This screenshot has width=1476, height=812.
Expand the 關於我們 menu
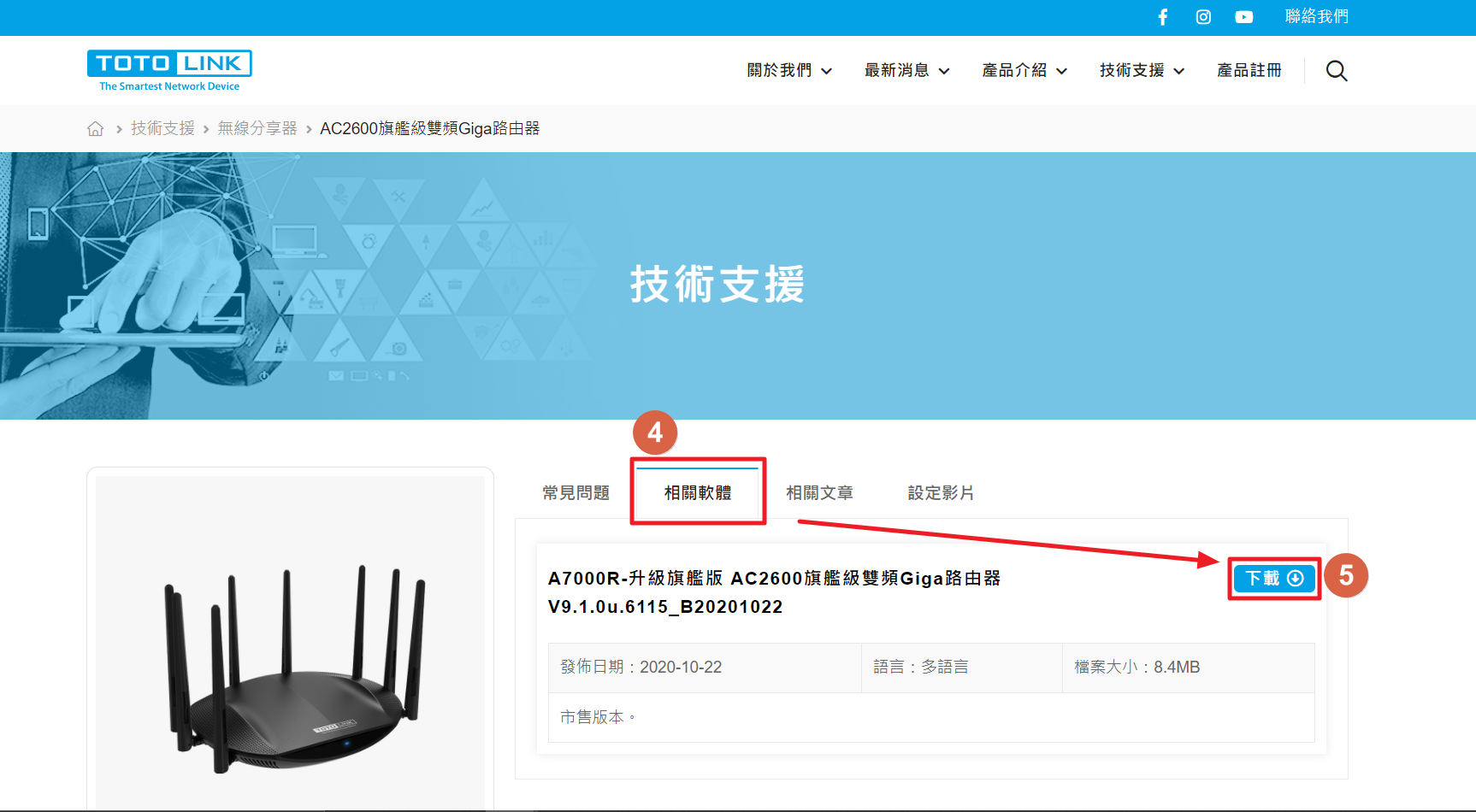(x=789, y=70)
